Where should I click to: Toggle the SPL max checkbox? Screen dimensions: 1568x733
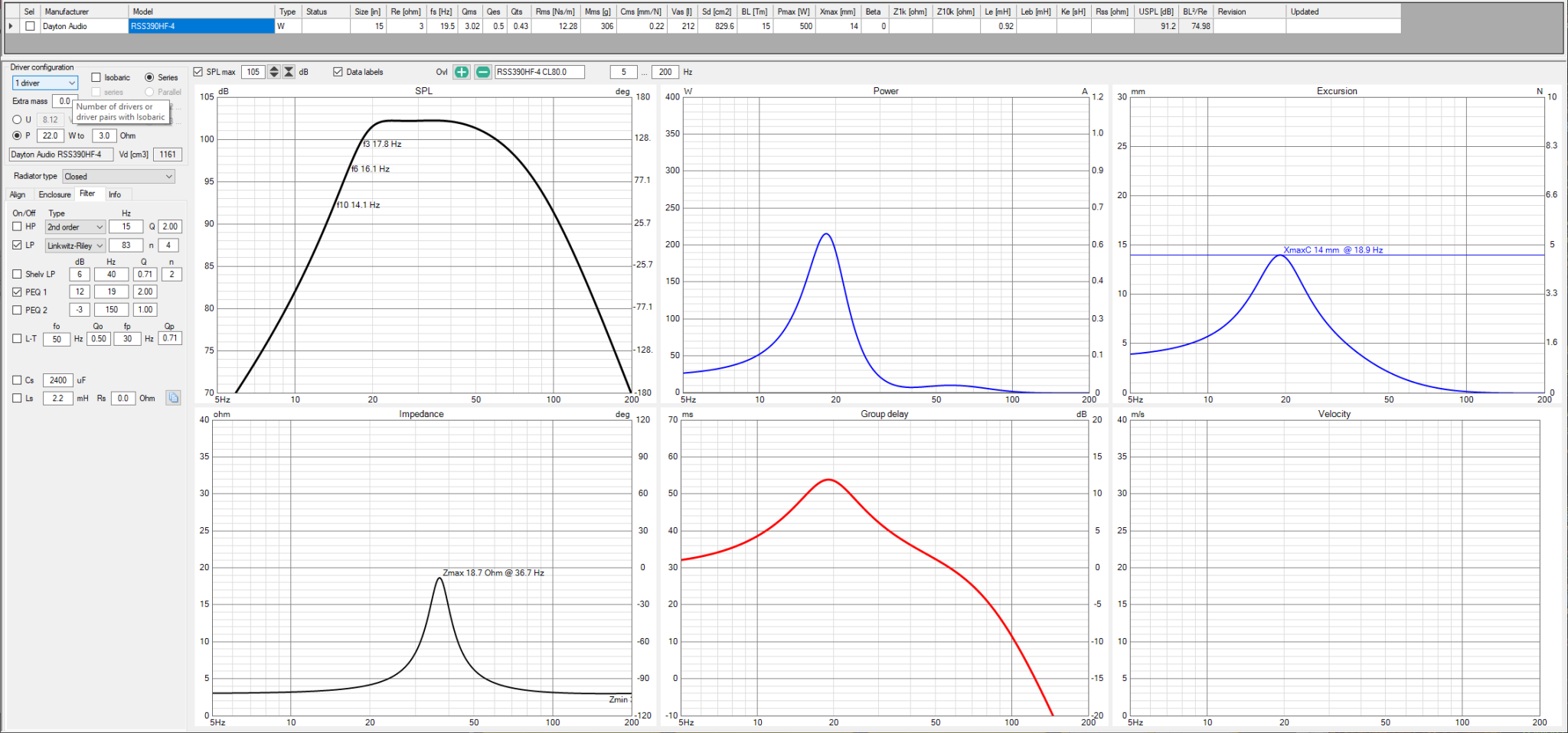point(198,72)
